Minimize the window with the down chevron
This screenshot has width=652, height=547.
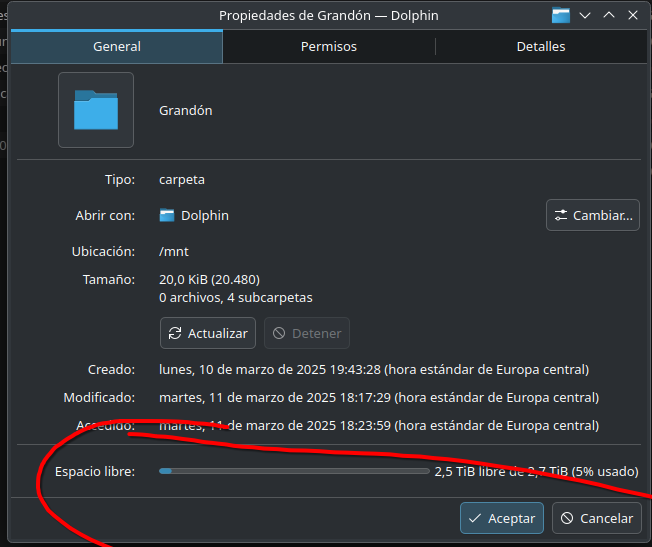[585, 15]
